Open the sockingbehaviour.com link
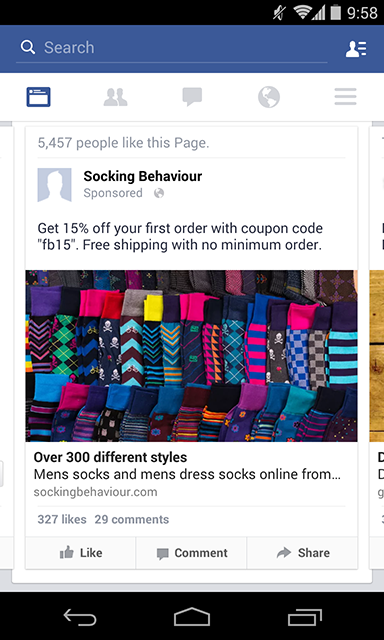This screenshot has width=384, height=640. pos(95,492)
